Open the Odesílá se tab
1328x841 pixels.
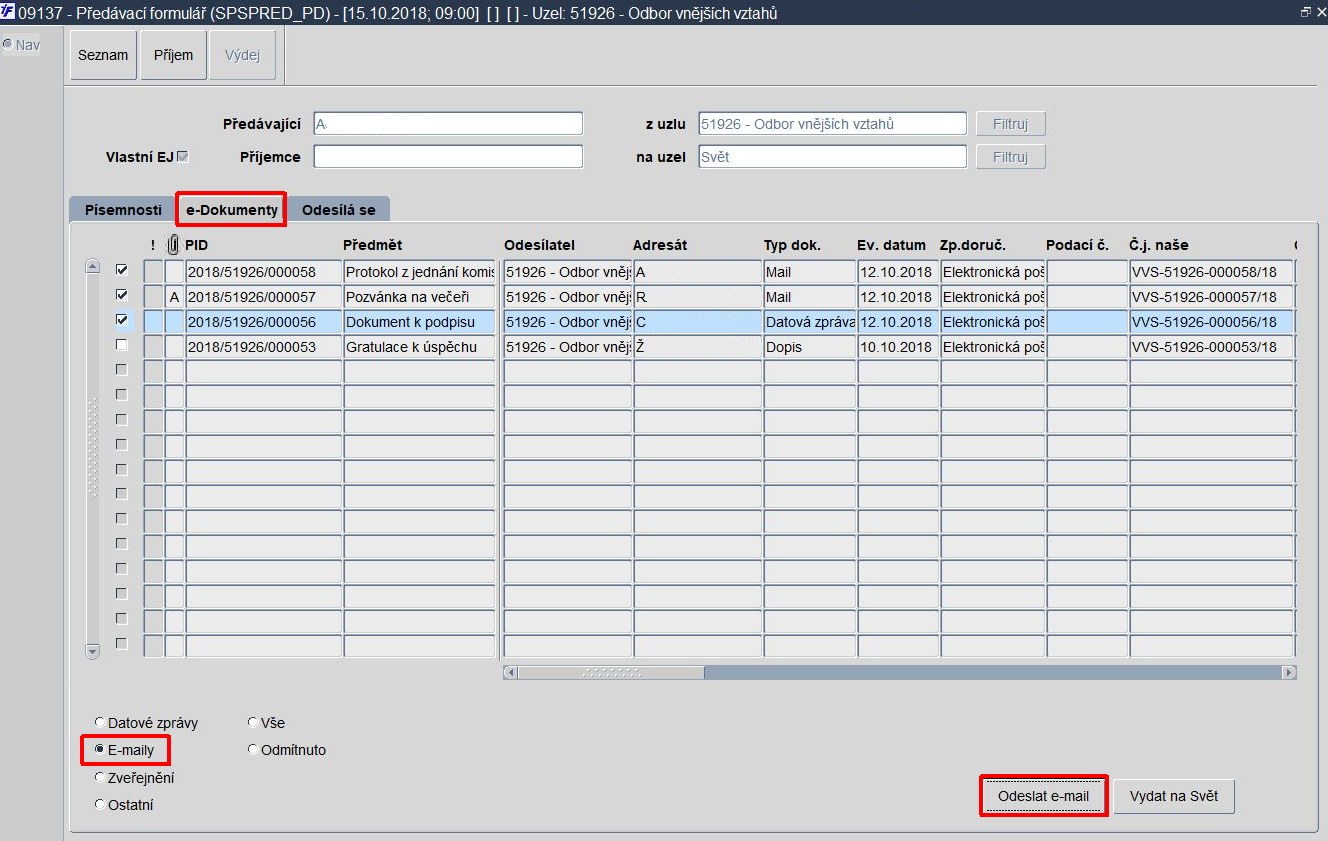[339, 210]
